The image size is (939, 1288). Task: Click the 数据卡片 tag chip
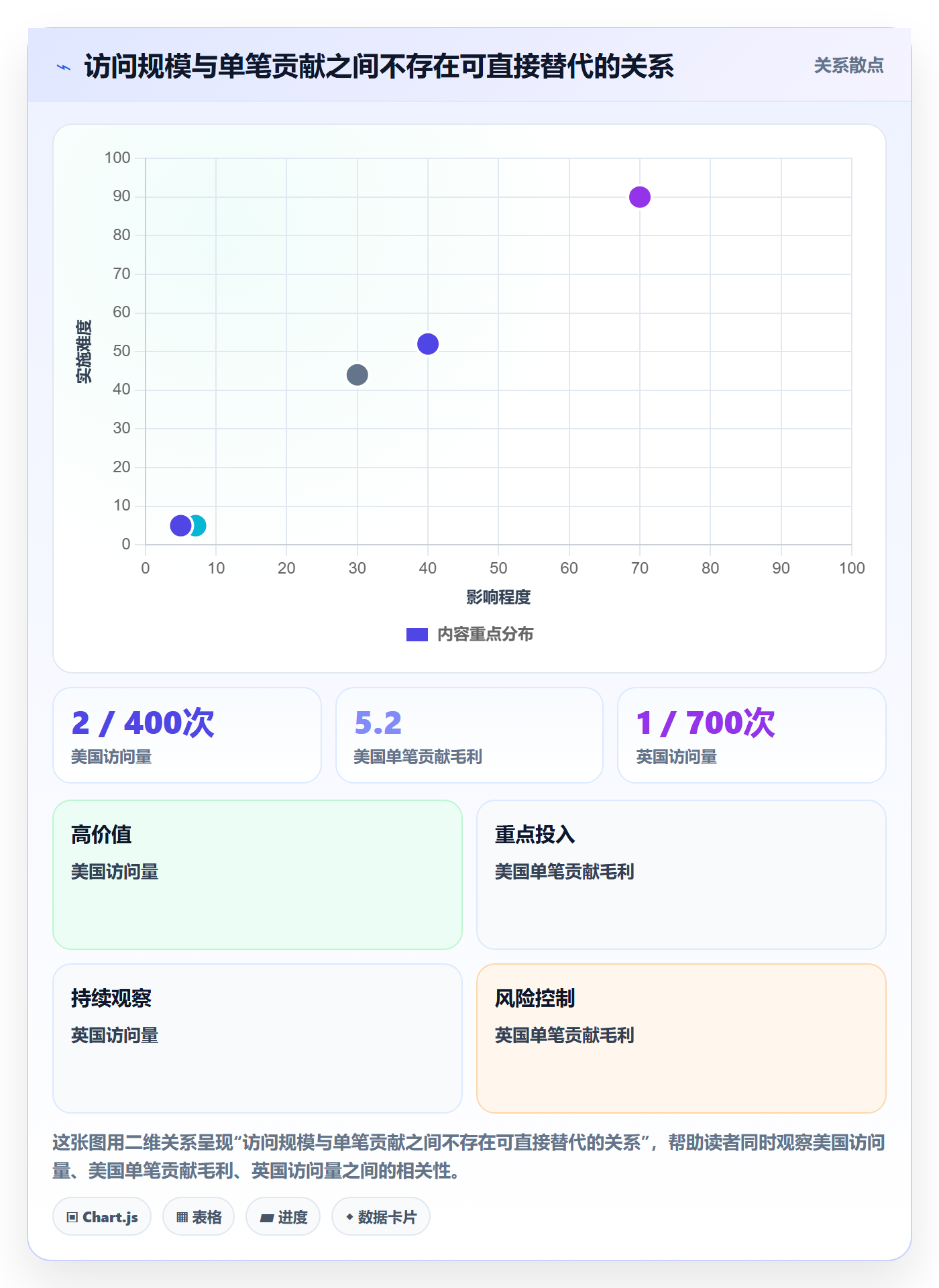click(x=381, y=1217)
